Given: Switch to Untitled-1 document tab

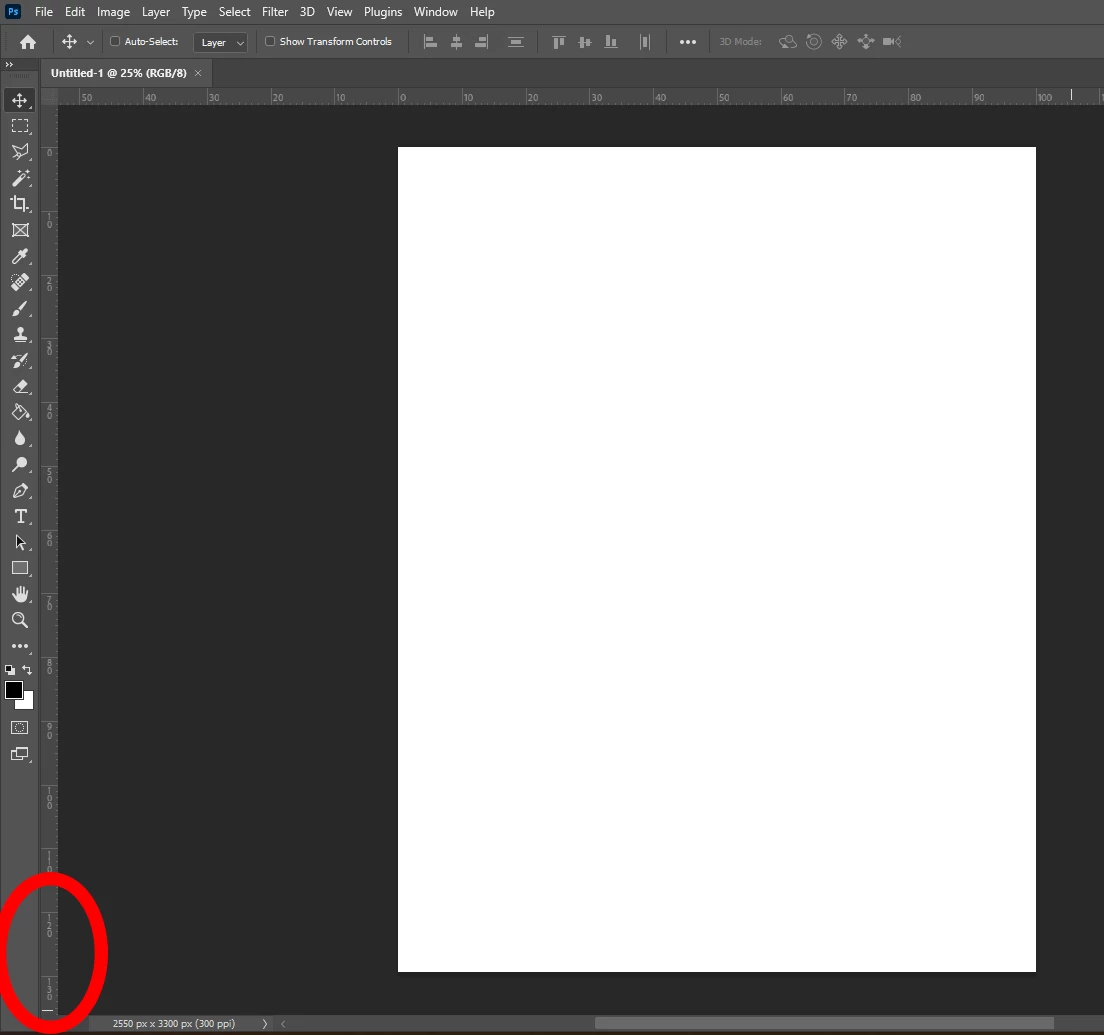Looking at the screenshot, I should pyautogui.click(x=118, y=73).
